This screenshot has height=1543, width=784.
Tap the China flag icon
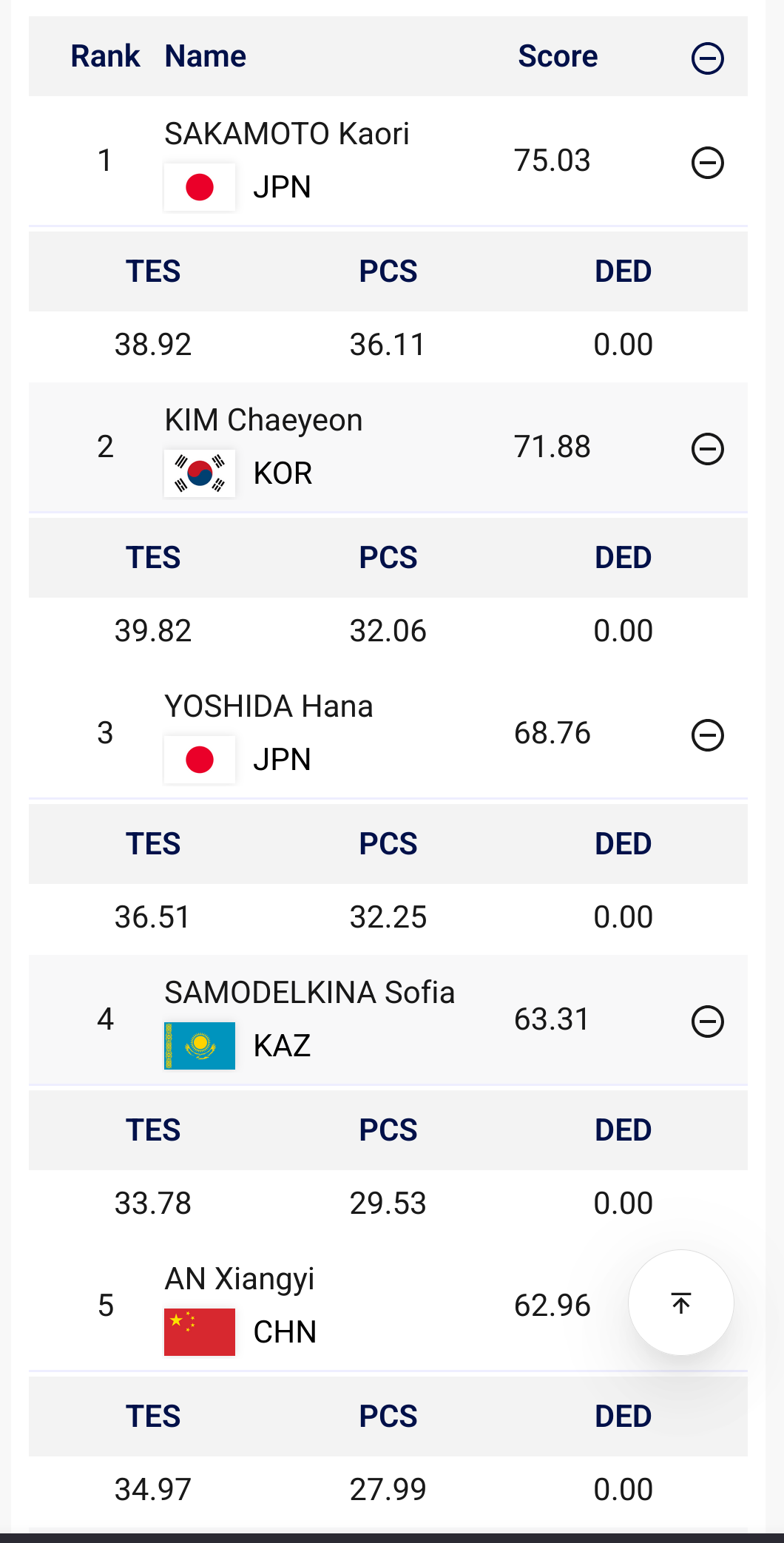point(200,1332)
